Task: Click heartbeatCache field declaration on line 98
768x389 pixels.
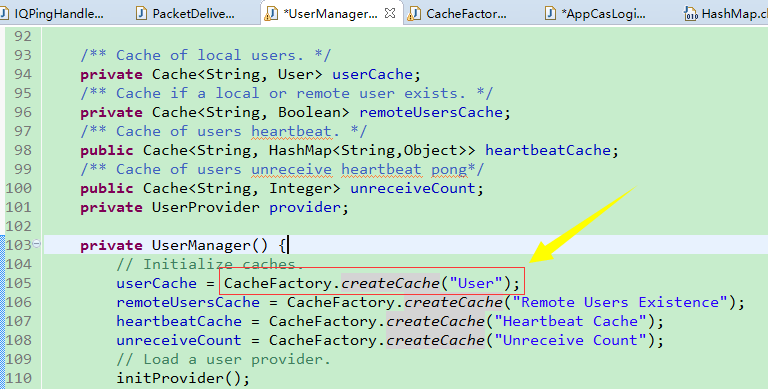Action: 549,150
